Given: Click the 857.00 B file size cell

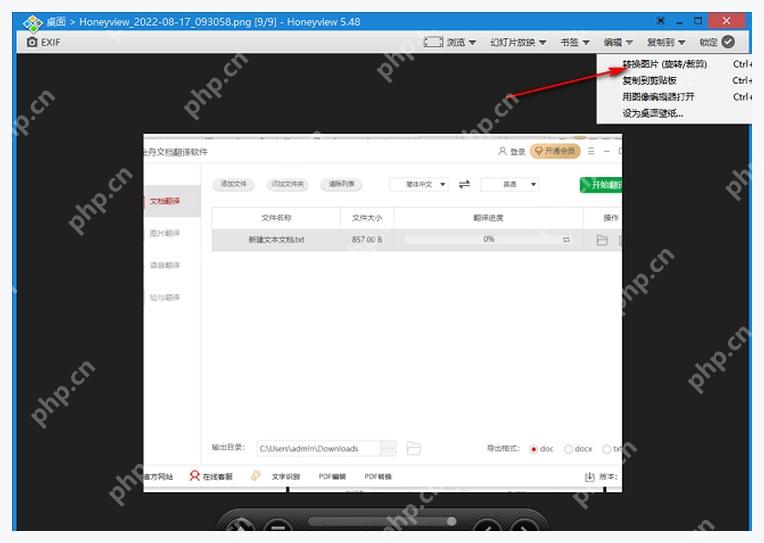Looking at the screenshot, I should coord(367,240).
